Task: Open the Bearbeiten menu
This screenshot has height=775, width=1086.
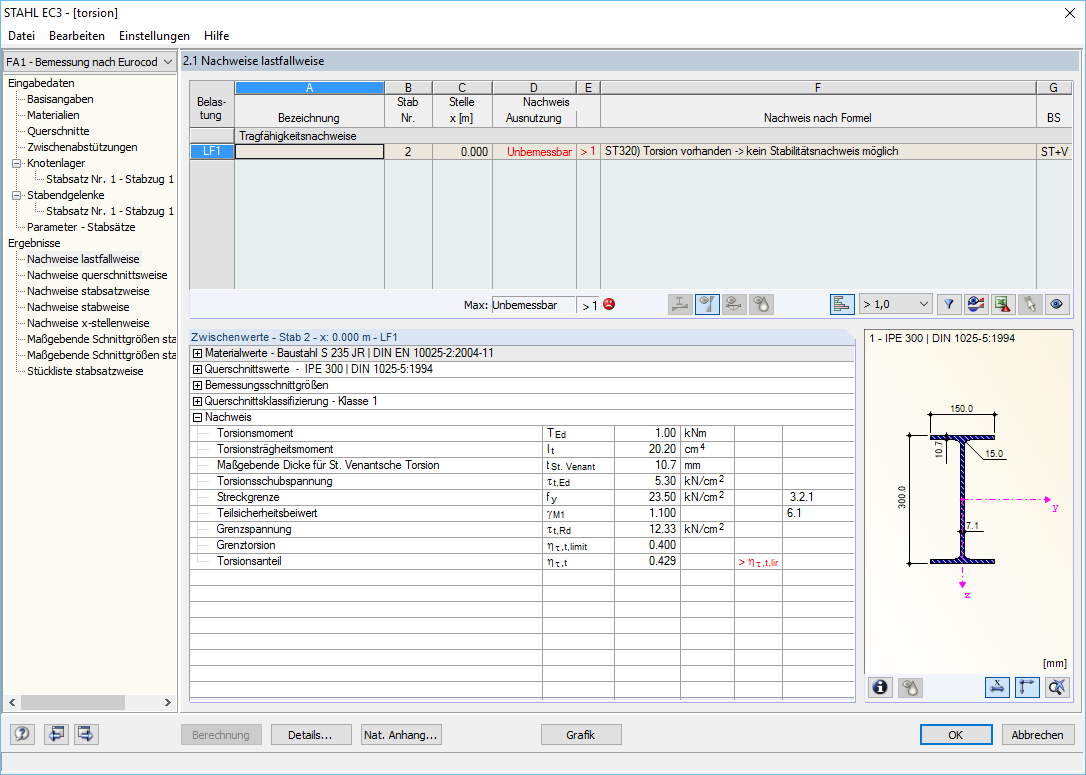Action: [77, 36]
